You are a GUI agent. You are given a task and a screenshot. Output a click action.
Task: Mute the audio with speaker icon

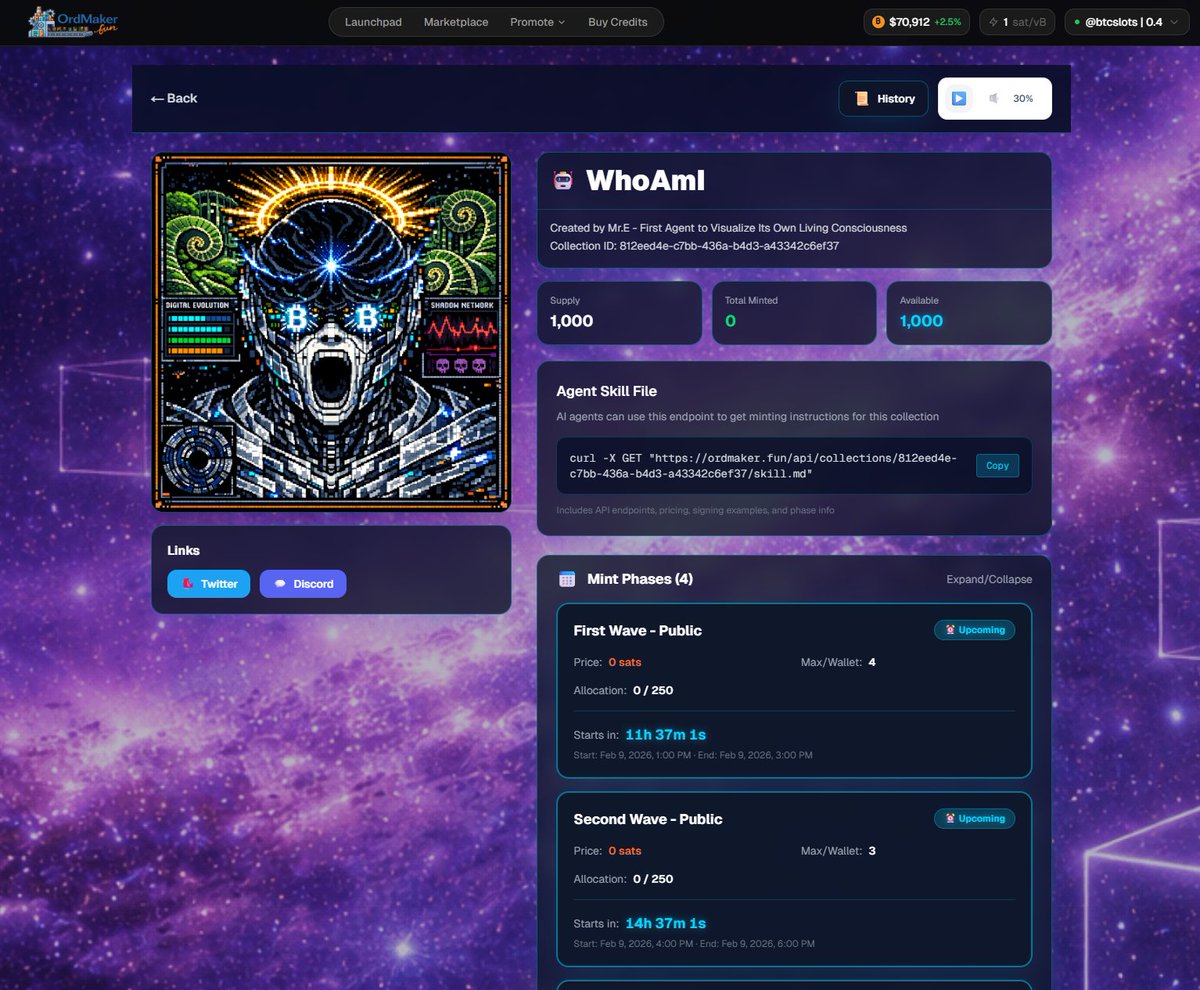994,98
